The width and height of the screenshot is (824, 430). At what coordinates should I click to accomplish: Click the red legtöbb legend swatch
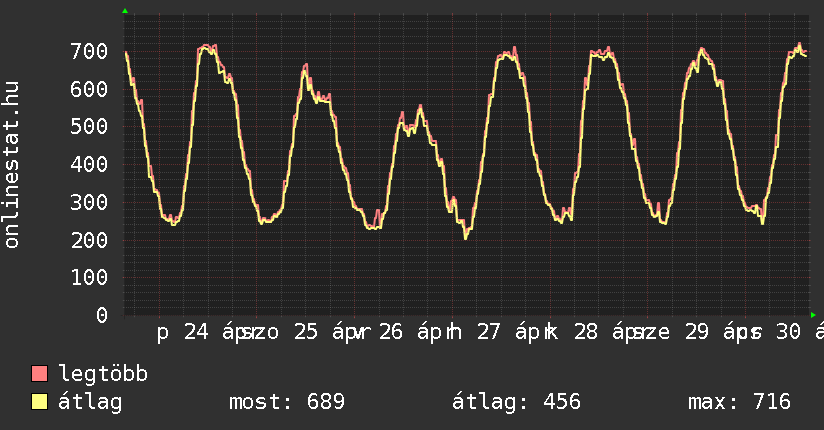pyautogui.click(x=40, y=375)
